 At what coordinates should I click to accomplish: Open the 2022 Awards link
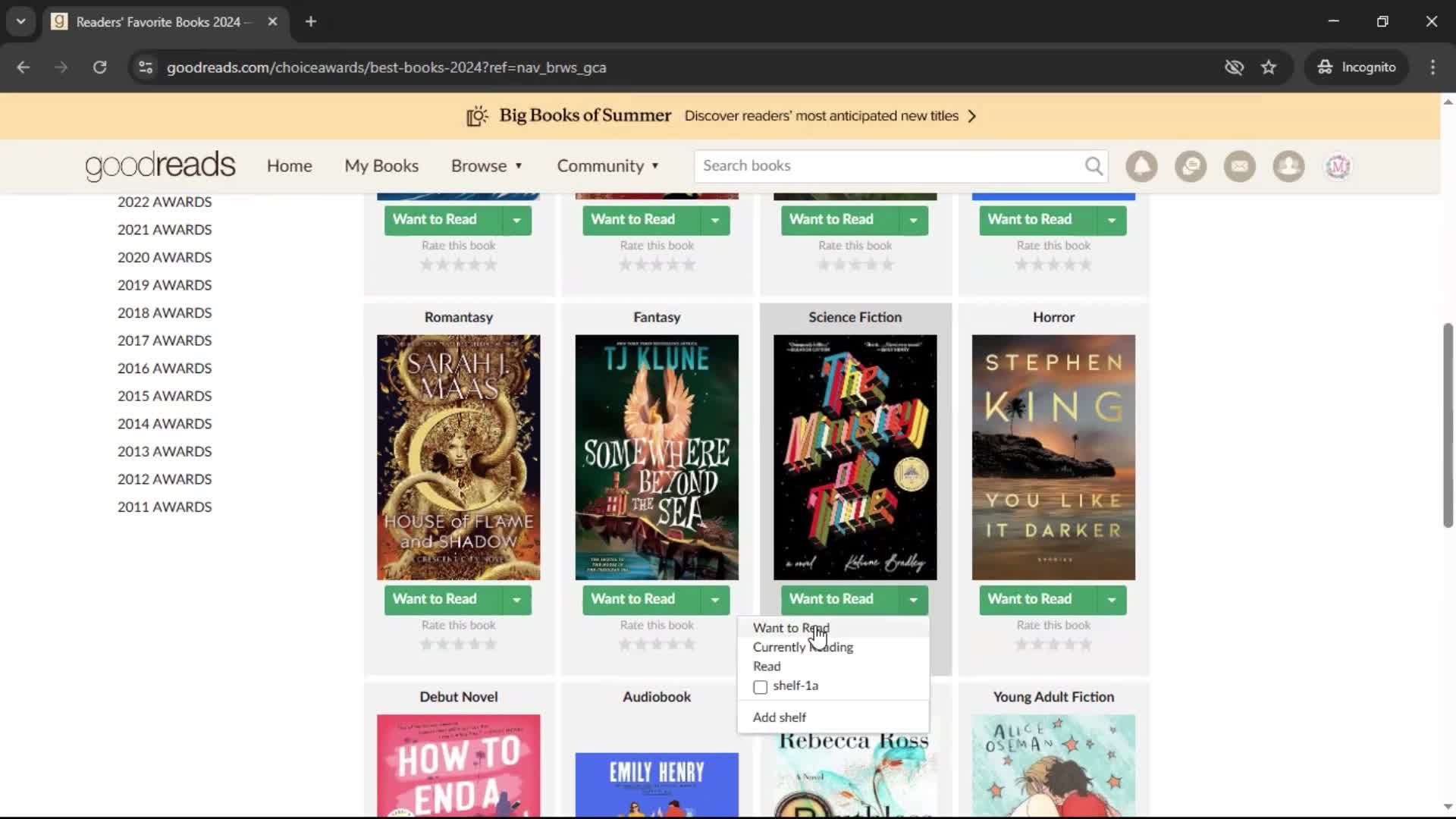click(165, 202)
